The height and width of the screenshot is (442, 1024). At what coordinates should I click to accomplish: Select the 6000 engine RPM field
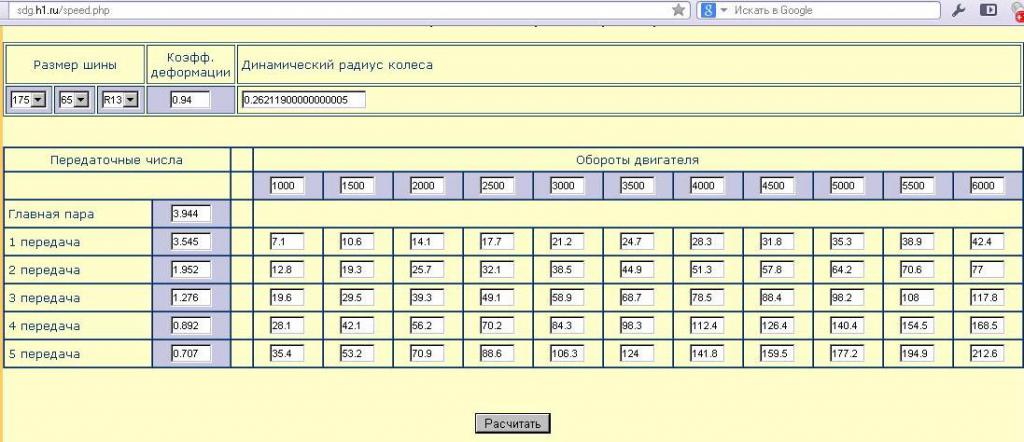tap(988, 186)
